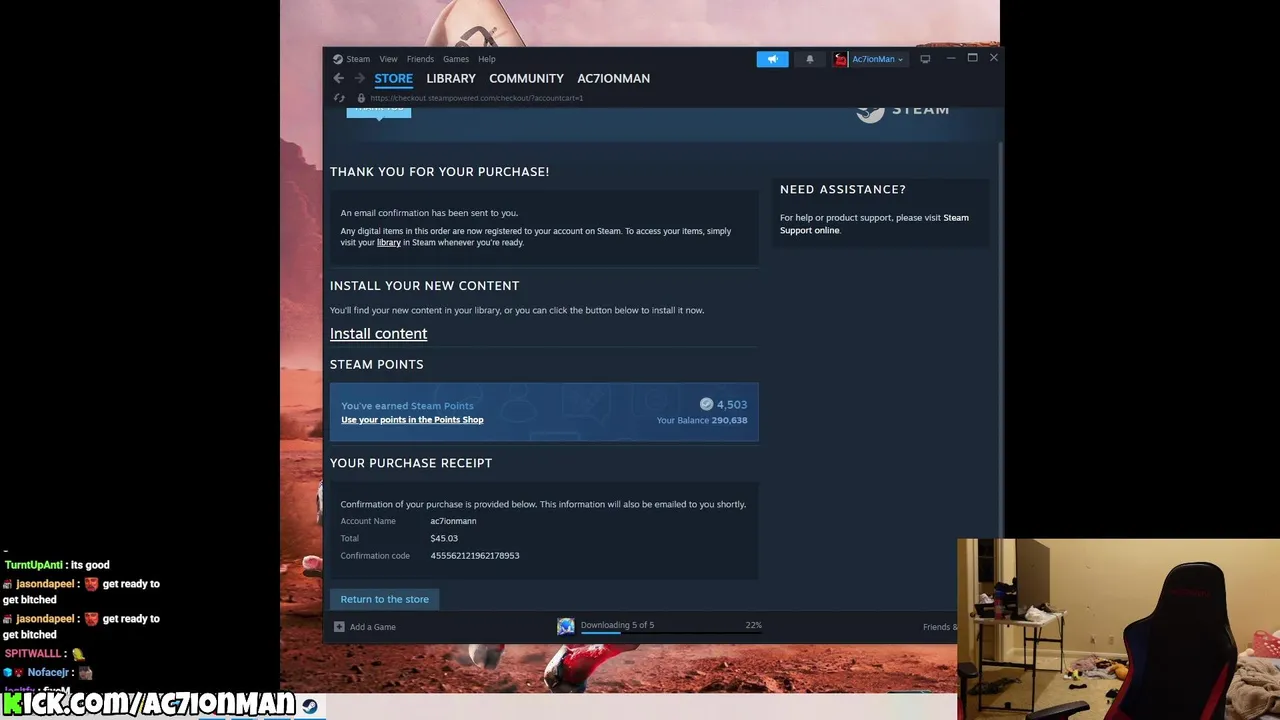Click the balance 290,638 value
1280x720 pixels.
click(x=729, y=420)
